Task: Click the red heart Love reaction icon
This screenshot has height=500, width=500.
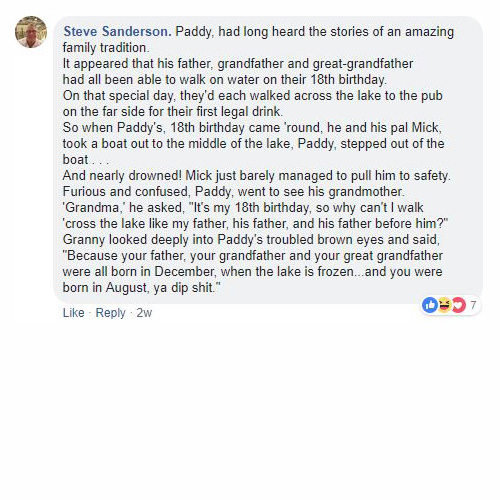Action: (459, 305)
